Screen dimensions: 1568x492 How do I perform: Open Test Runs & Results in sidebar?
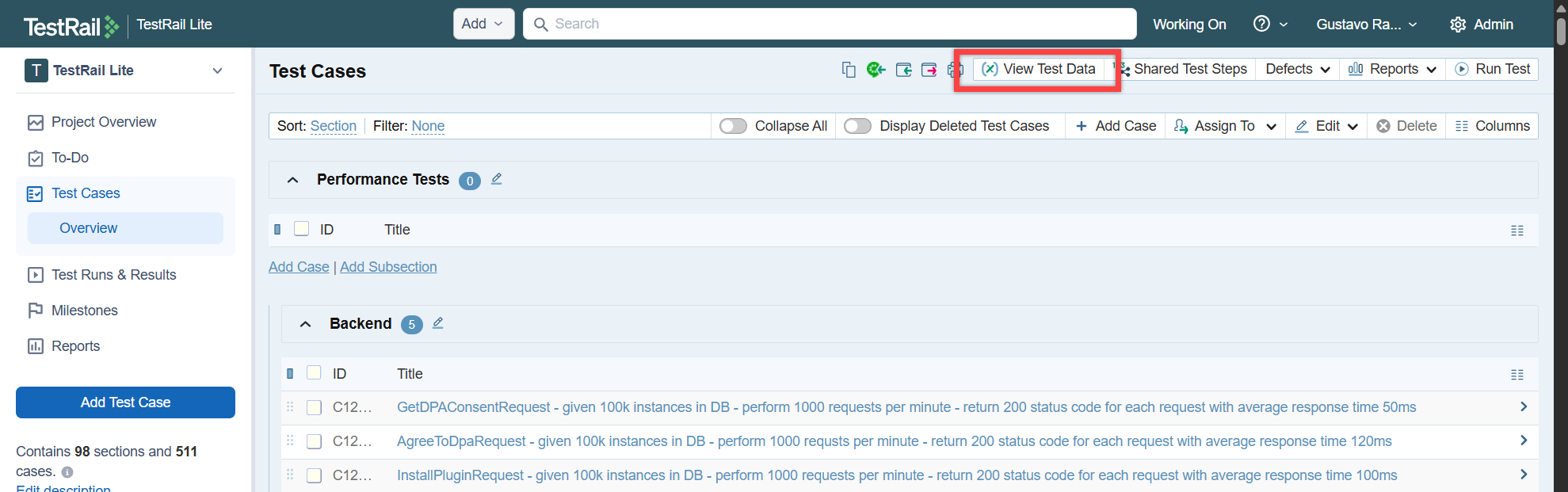[x=113, y=275]
